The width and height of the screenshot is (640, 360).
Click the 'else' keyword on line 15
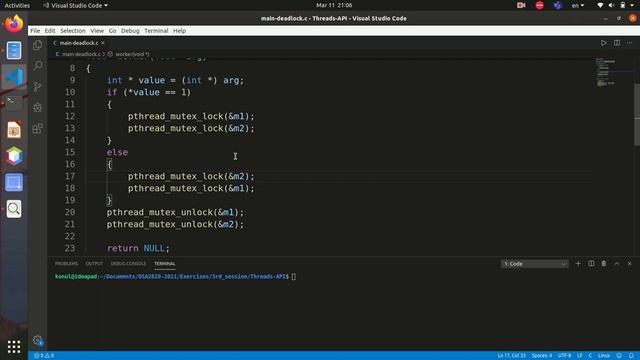[117, 152]
